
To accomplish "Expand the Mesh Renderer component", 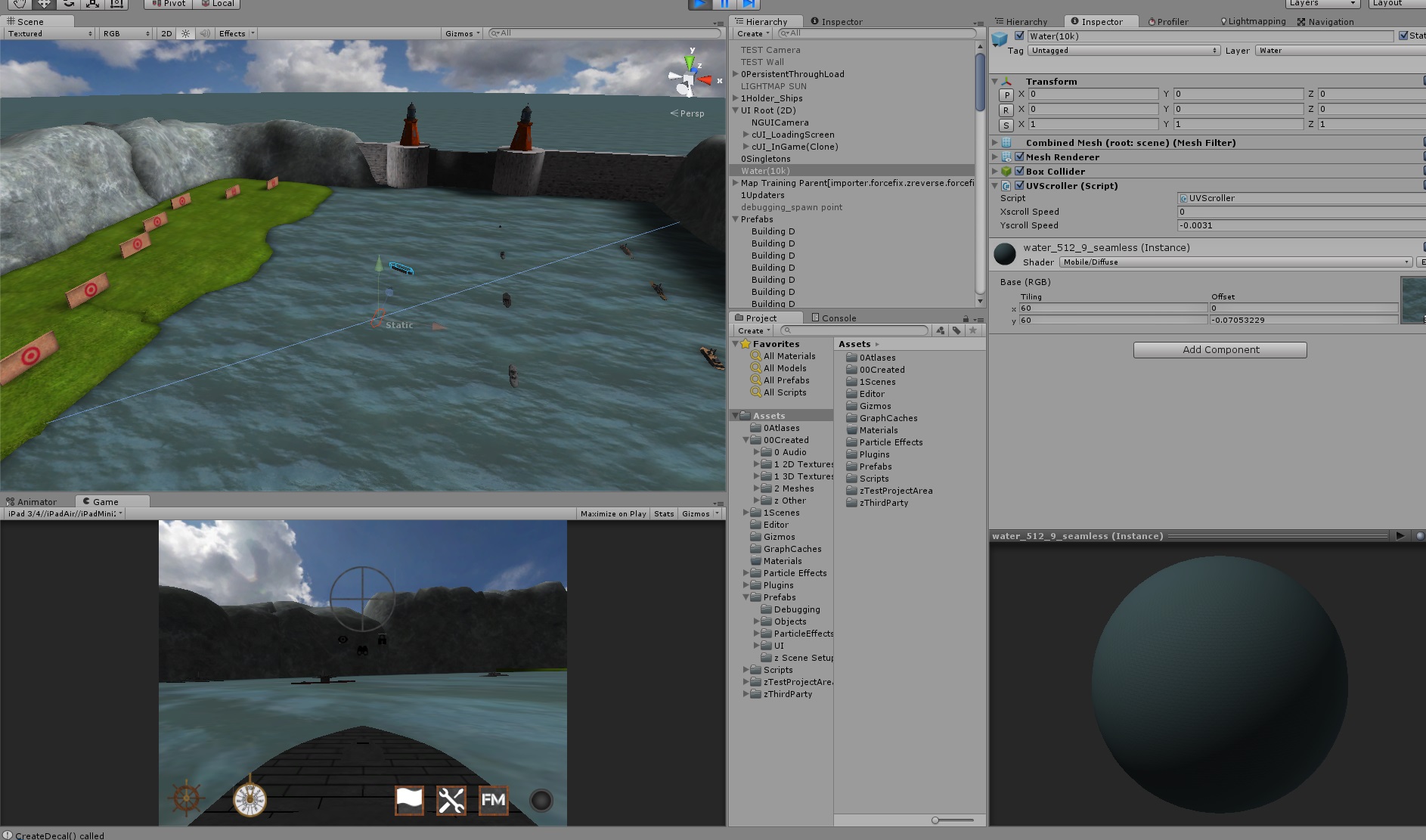I will click(x=995, y=157).
